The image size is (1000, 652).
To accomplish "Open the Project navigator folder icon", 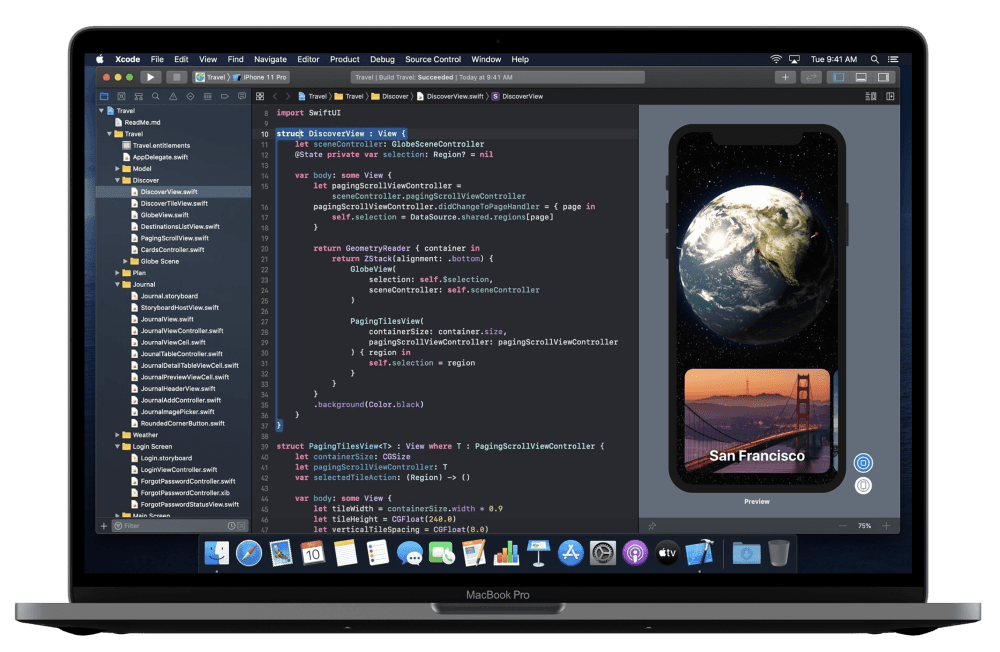I will coord(104,96).
